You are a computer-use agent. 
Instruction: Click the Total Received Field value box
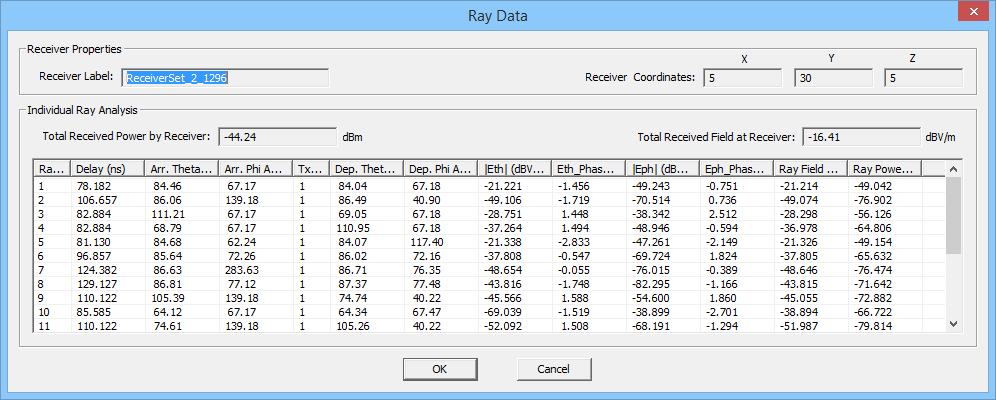[861, 136]
